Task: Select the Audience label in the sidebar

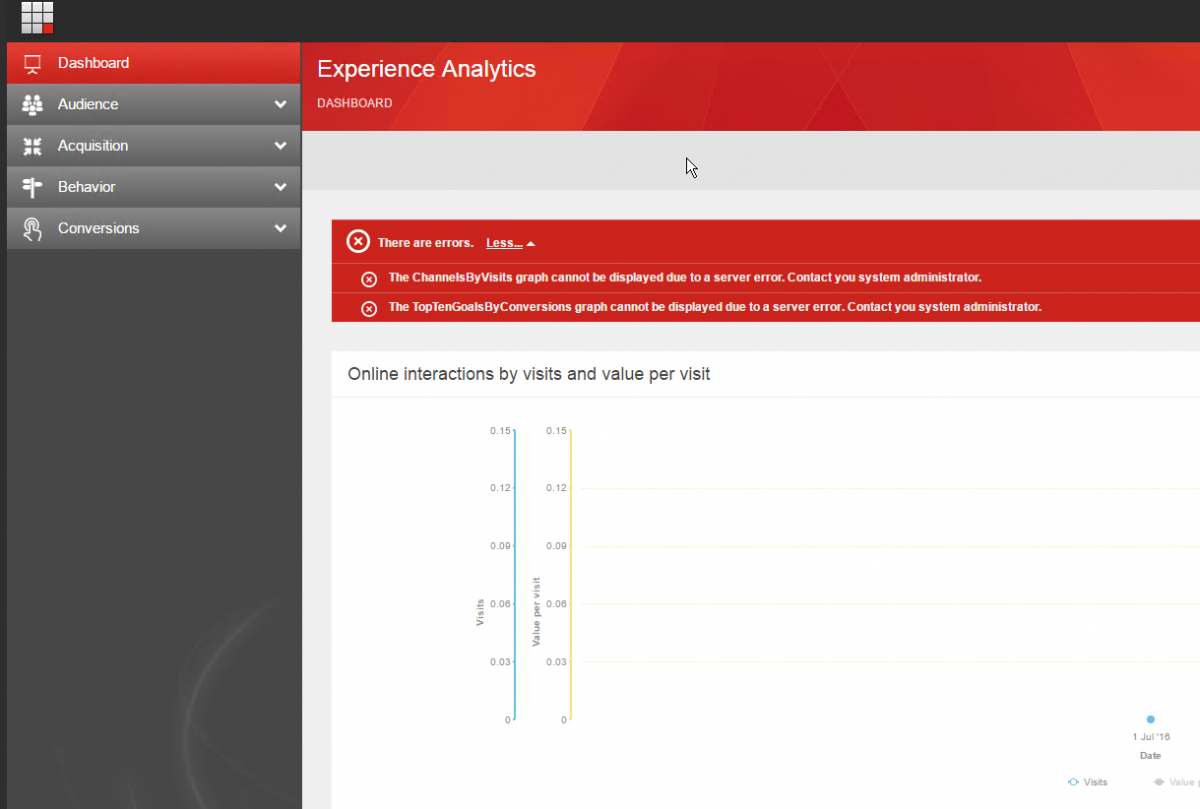Action: [x=88, y=104]
